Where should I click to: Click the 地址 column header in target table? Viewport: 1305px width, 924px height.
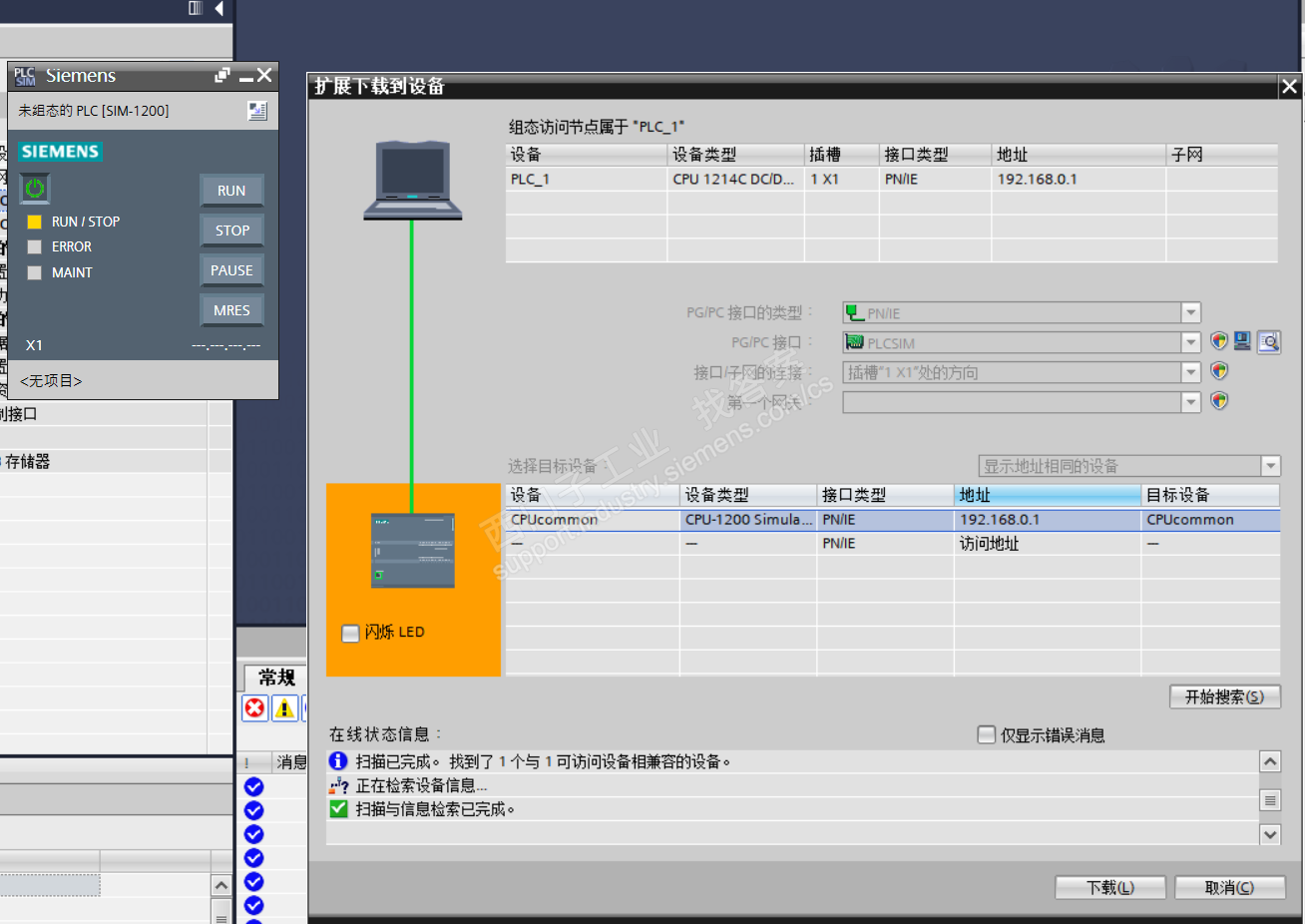click(1048, 495)
